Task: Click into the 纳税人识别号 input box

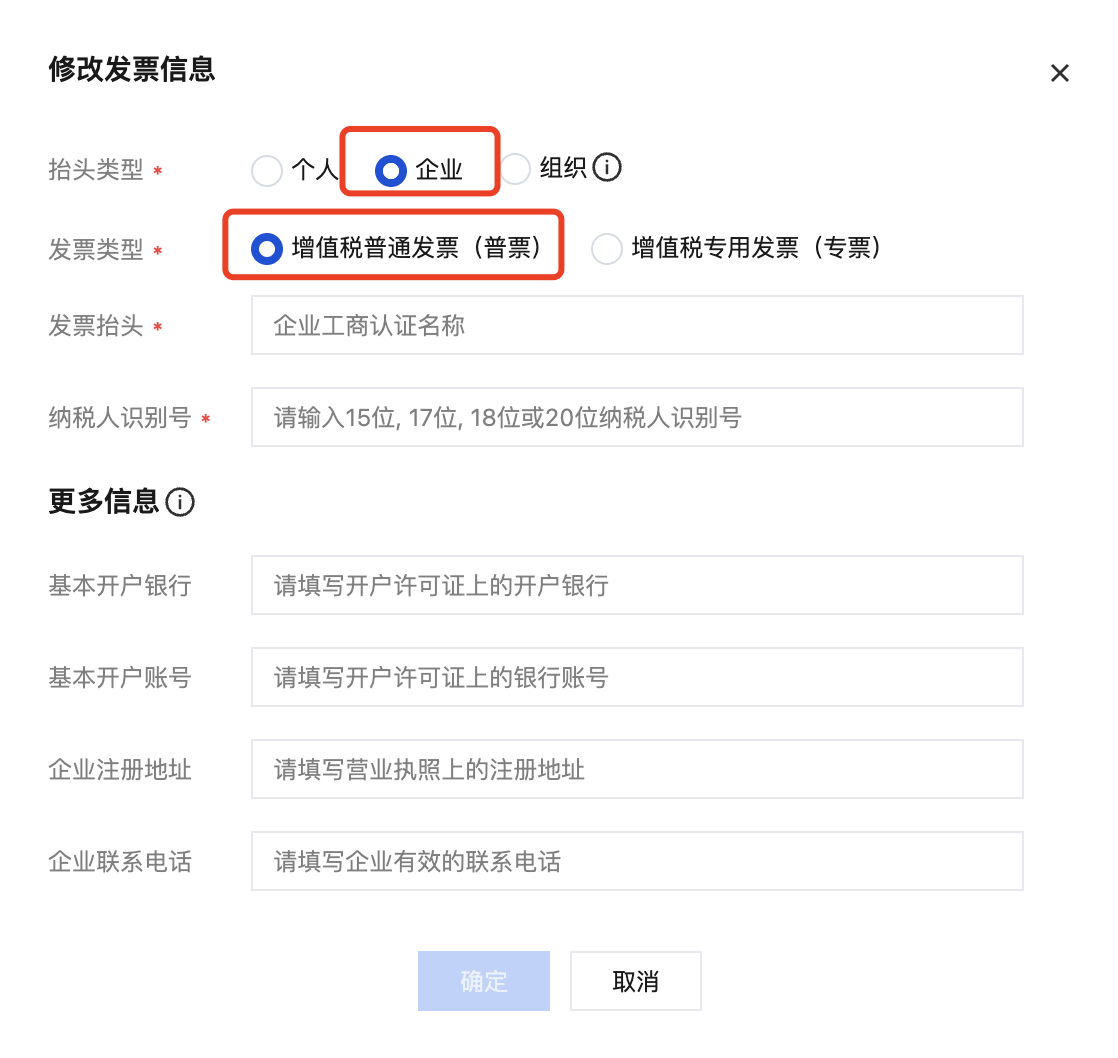Action: [636, 417]
